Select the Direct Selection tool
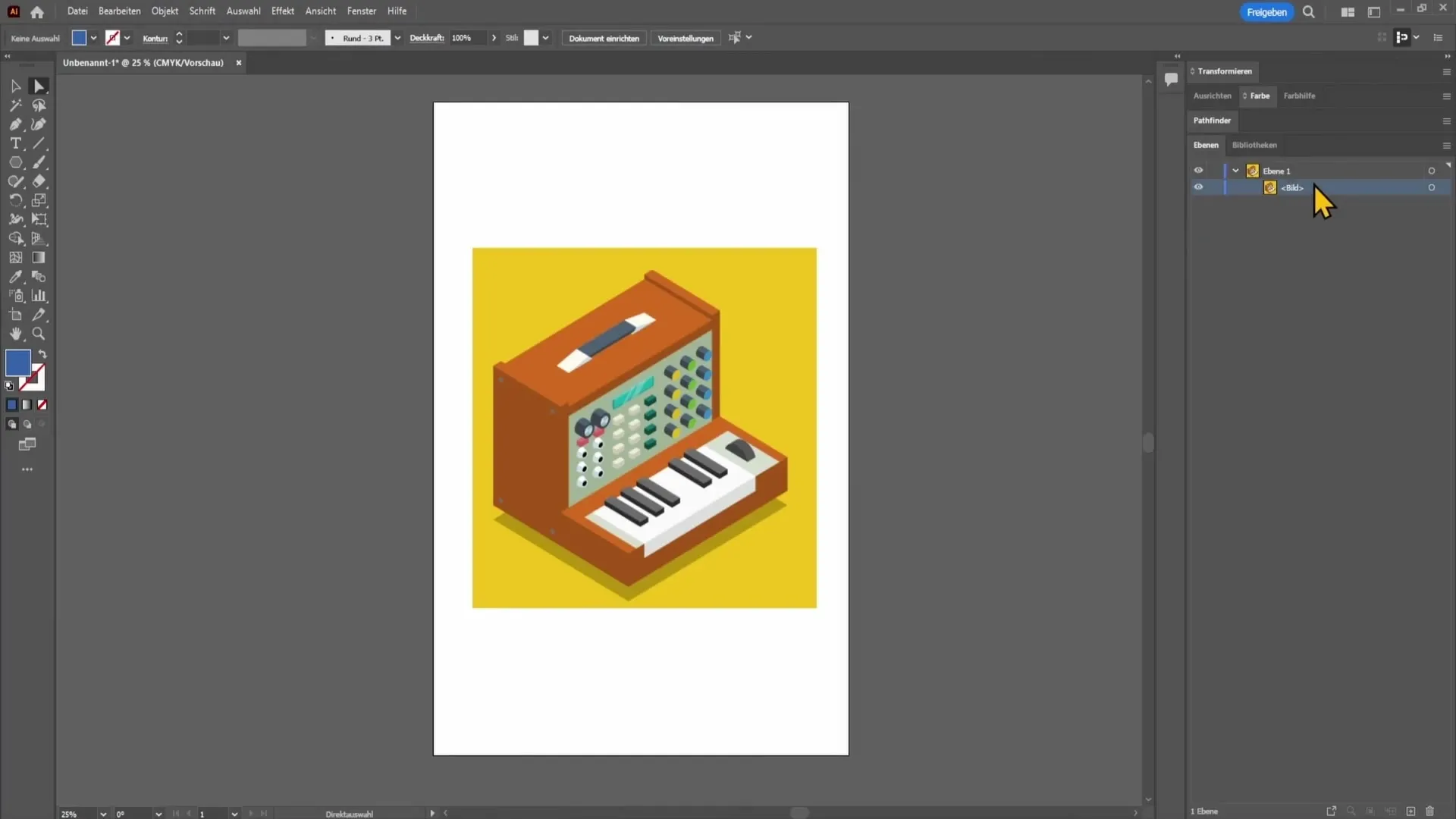The width and height of the screenshot is (1456, 819). tap(39, 86)
